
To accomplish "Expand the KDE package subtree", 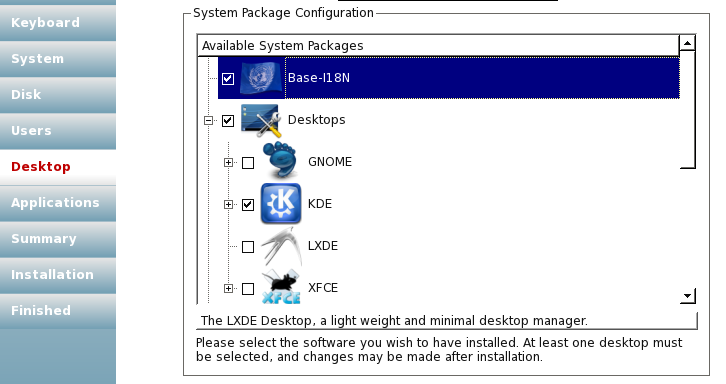I will (x=228, y=204).
